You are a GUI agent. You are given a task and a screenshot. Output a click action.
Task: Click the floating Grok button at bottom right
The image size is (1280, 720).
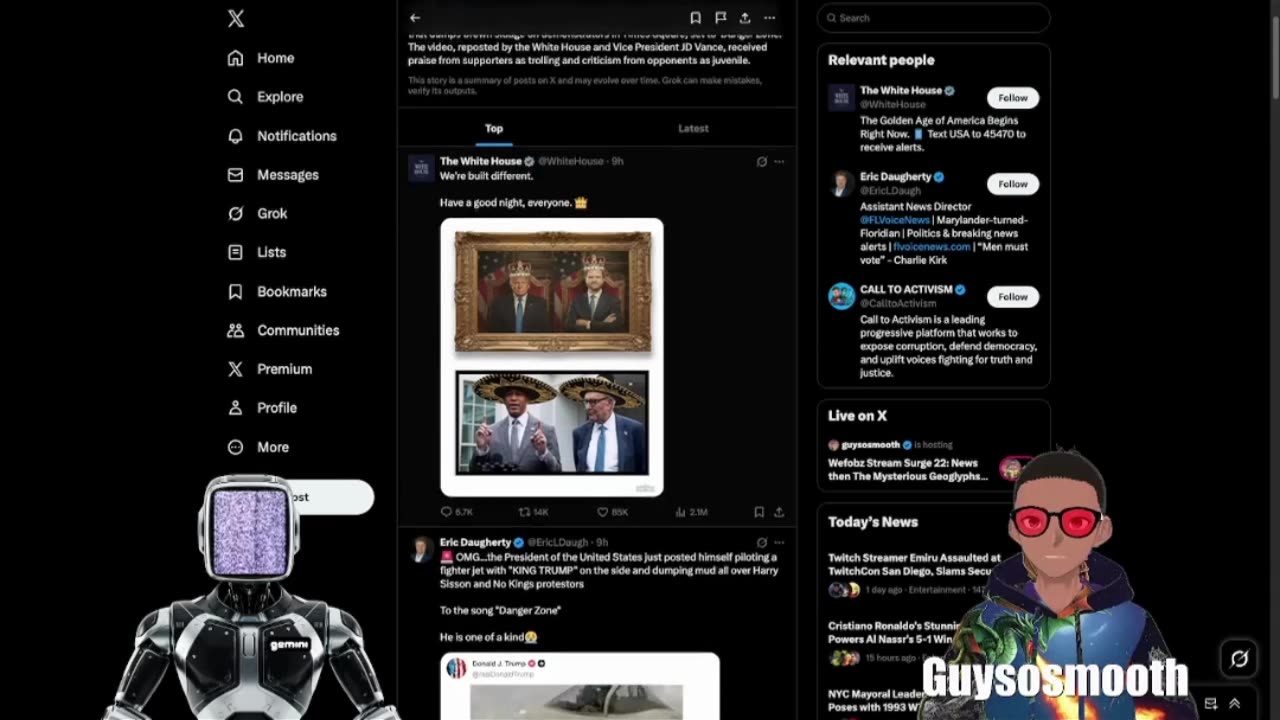point(1239,658)
